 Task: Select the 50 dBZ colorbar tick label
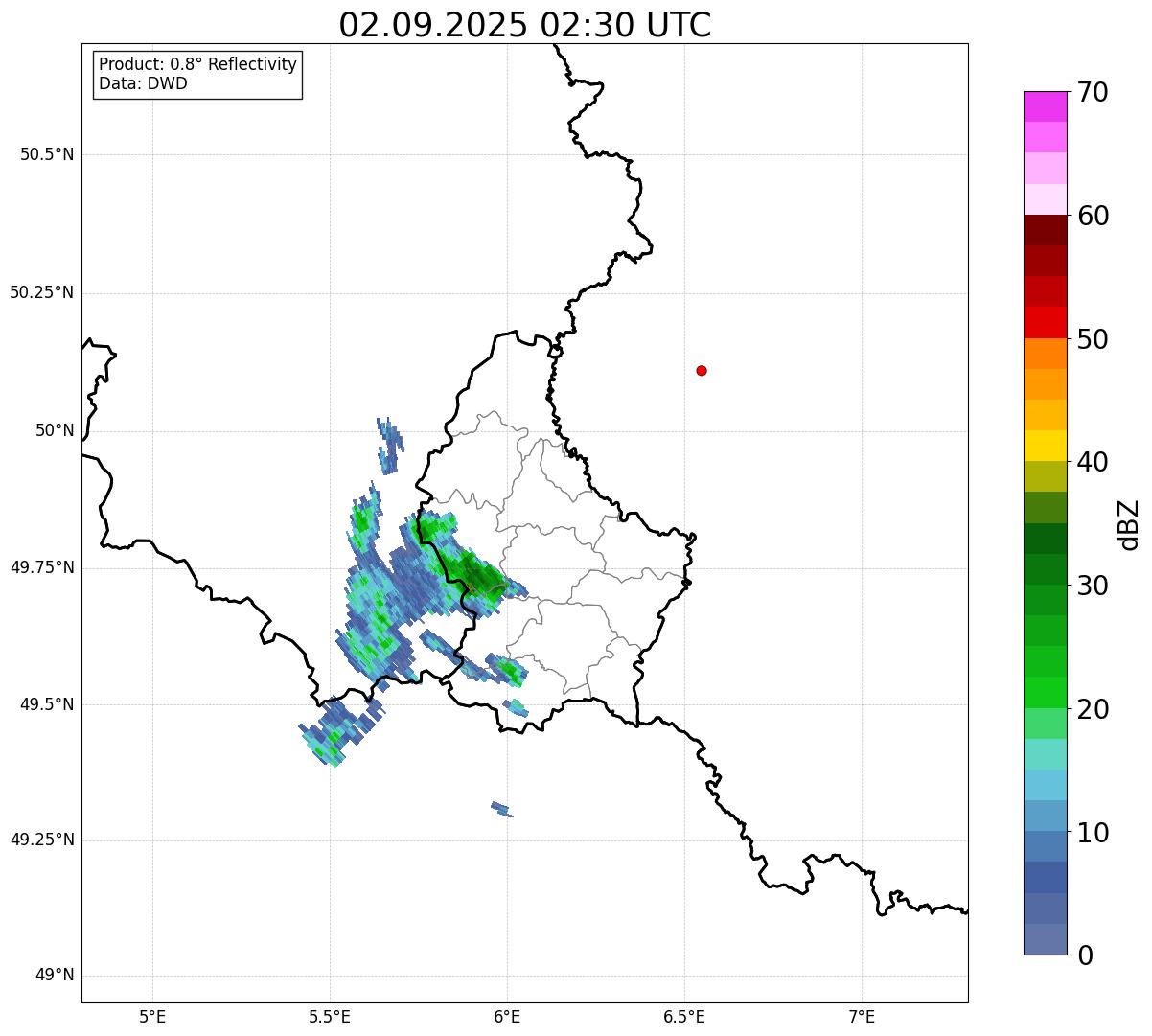coord(1092,339)
